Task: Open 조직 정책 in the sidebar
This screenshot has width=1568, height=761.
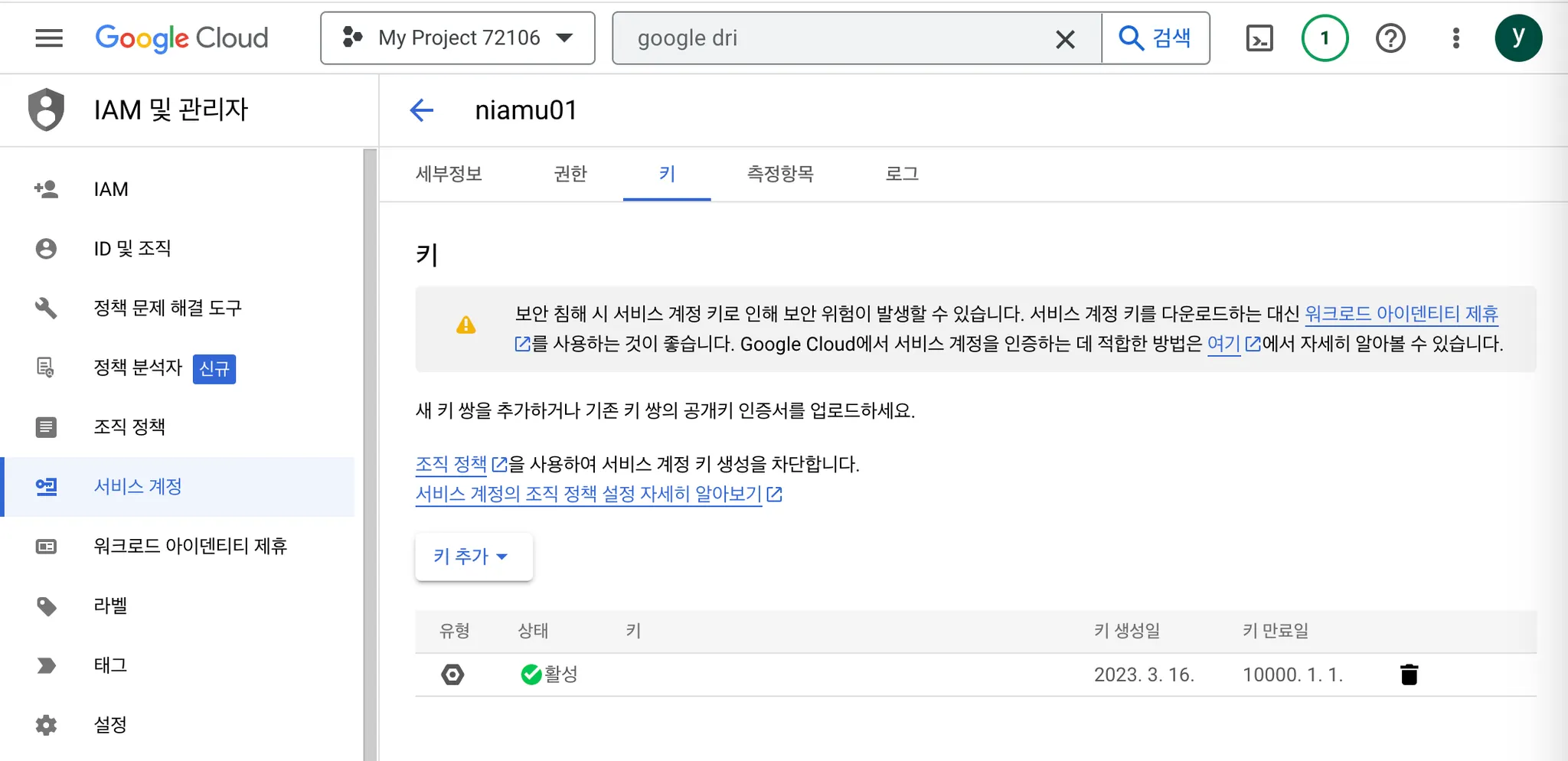Action: click(178, 426)
